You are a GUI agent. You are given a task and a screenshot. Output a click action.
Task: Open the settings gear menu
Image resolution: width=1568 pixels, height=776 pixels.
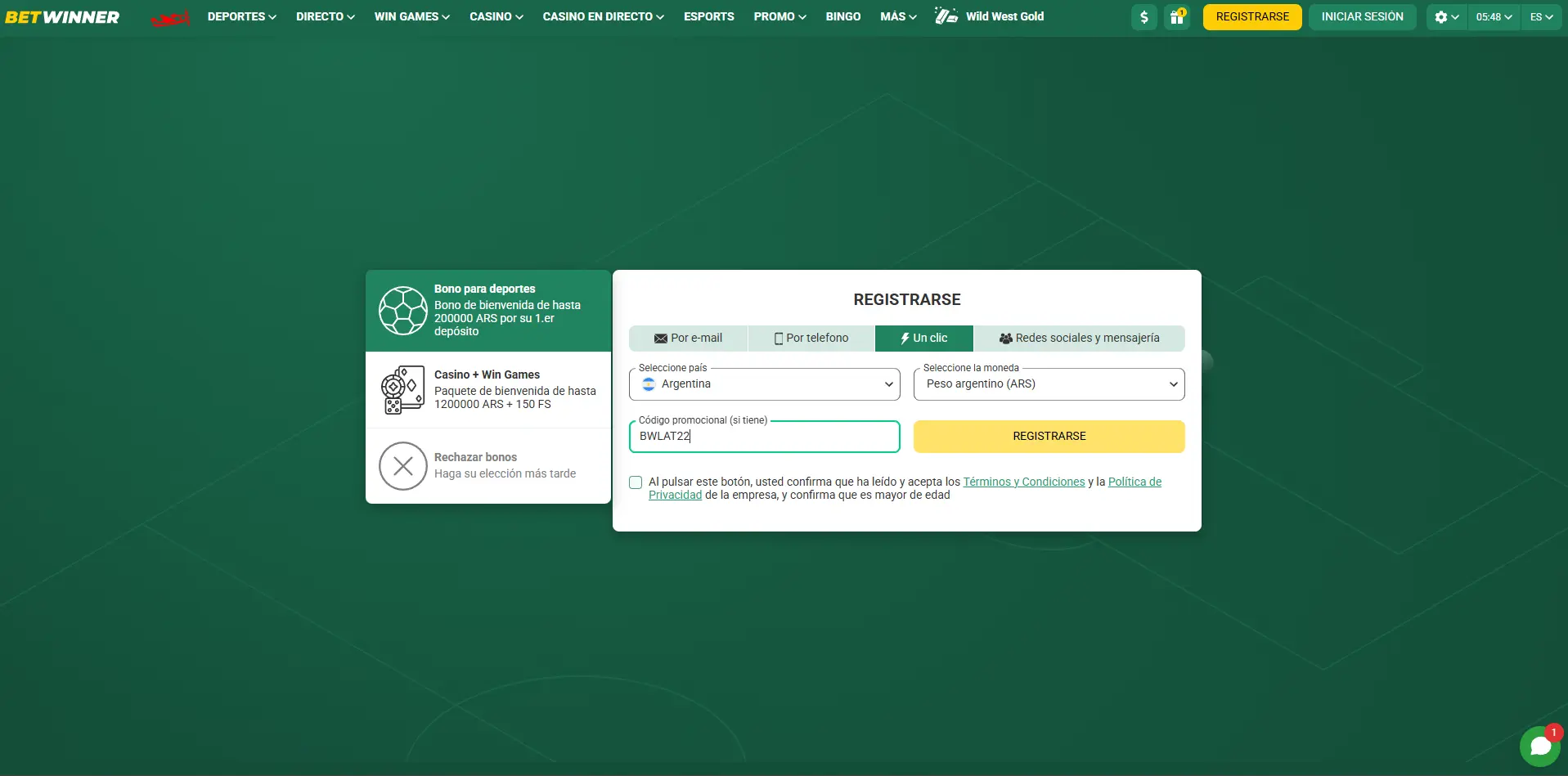1446,17
